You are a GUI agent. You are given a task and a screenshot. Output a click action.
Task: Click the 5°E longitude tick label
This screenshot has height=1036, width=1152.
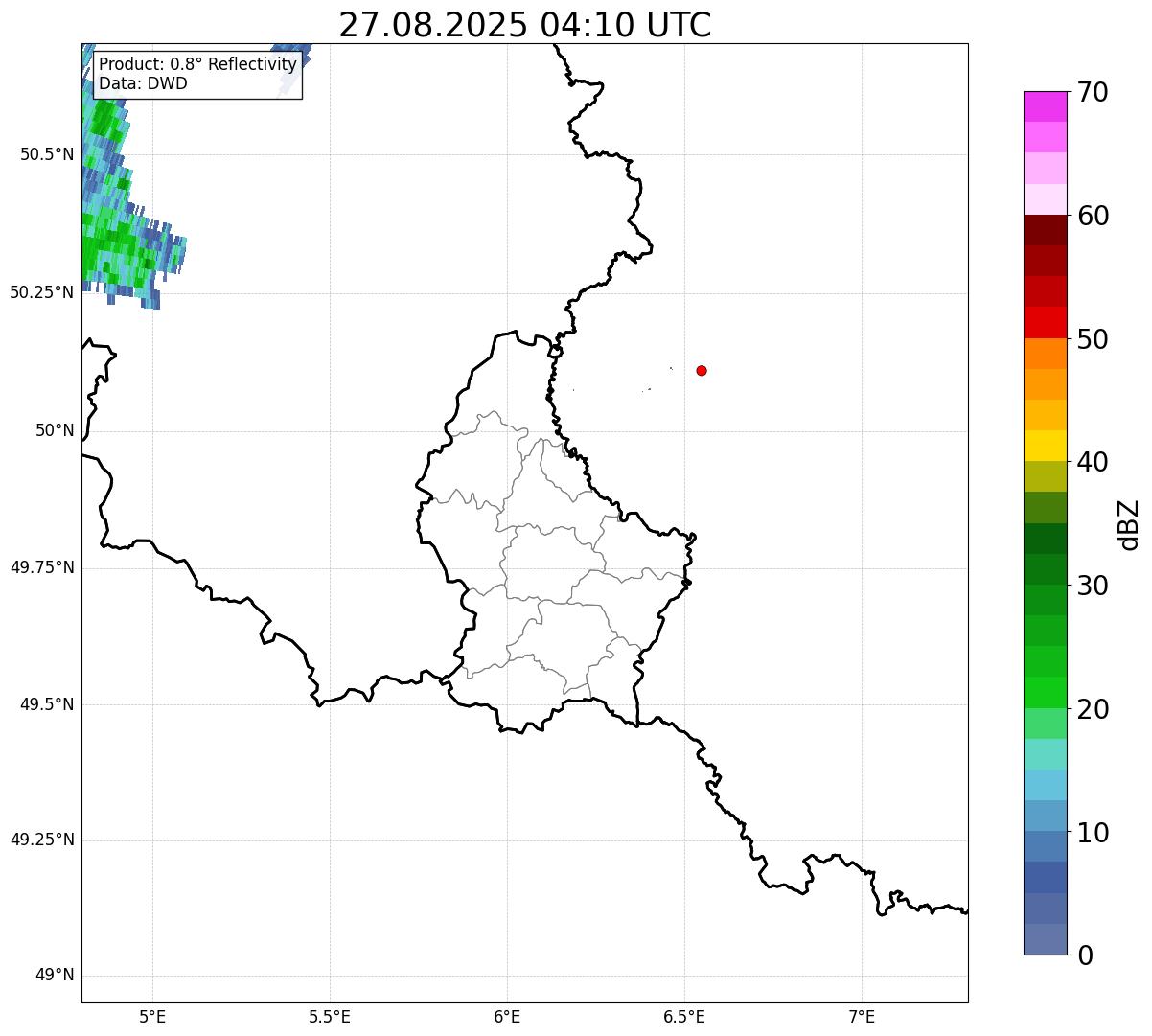pos(152,1017)
